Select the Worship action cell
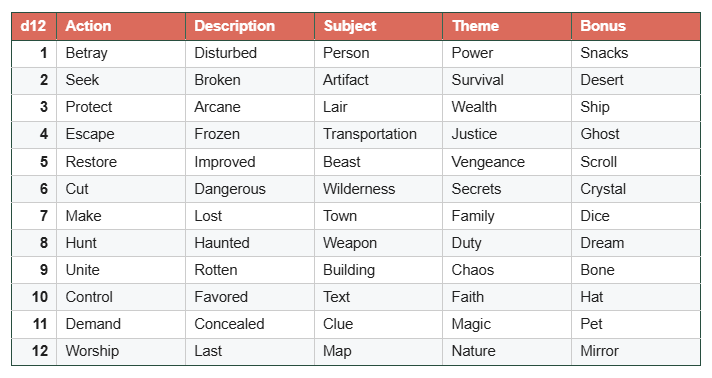The height and width of the screenshot is (378, 712). click(121, 351)
